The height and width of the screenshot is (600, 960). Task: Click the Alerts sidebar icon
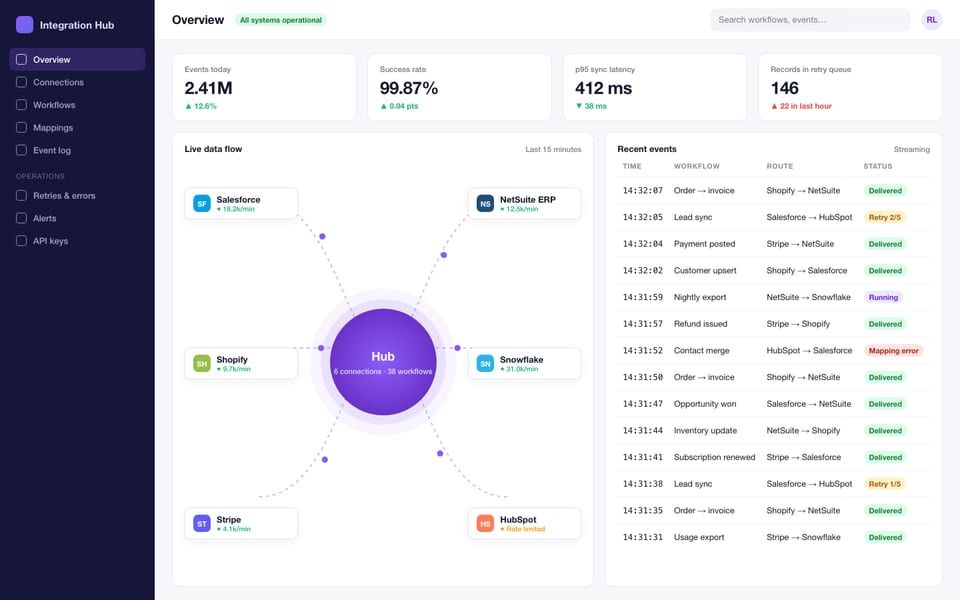(x=21, y=218)
